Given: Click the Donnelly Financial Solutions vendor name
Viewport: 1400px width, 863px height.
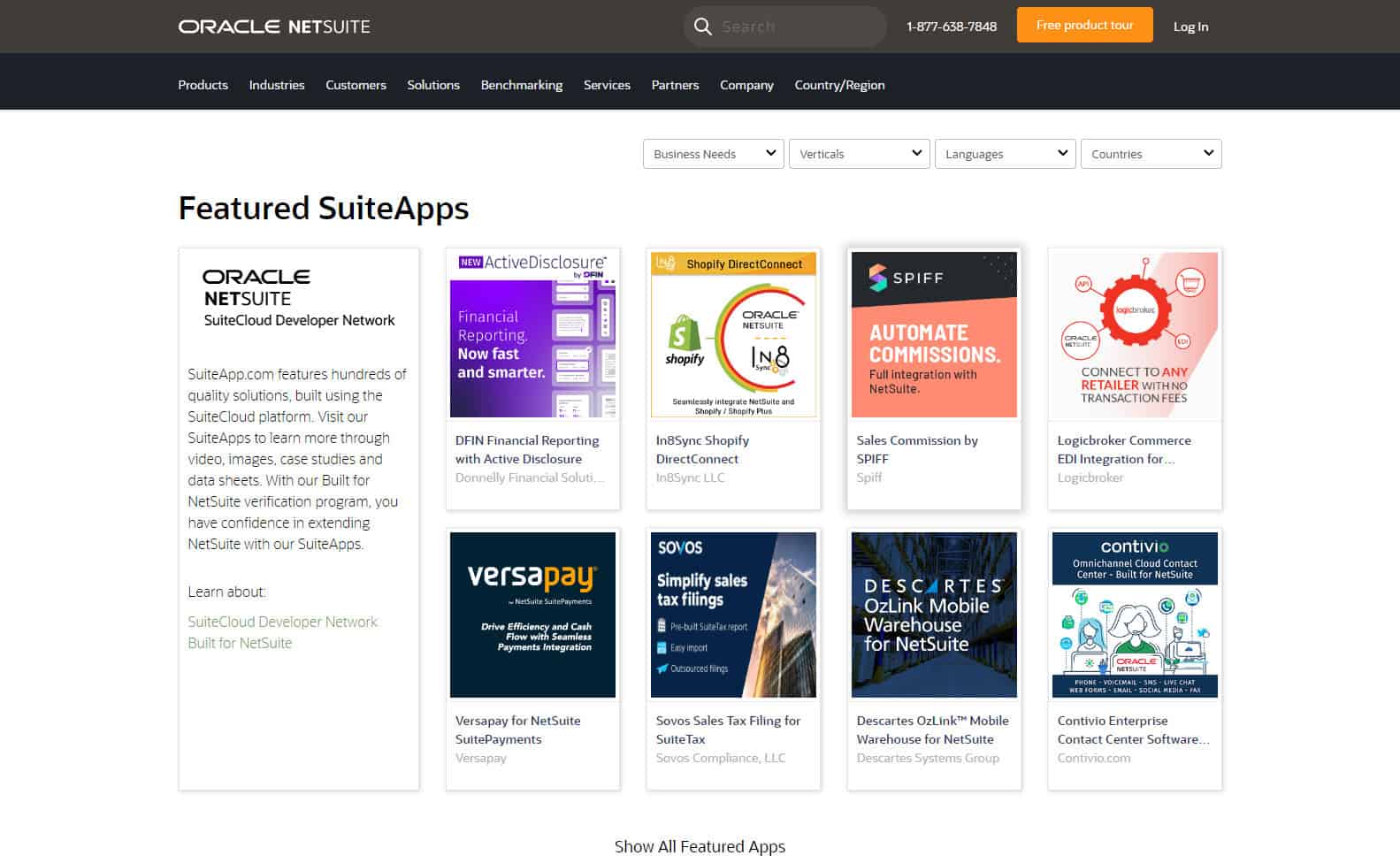Looking at the screenshot, I should click(x=531, y=477).
